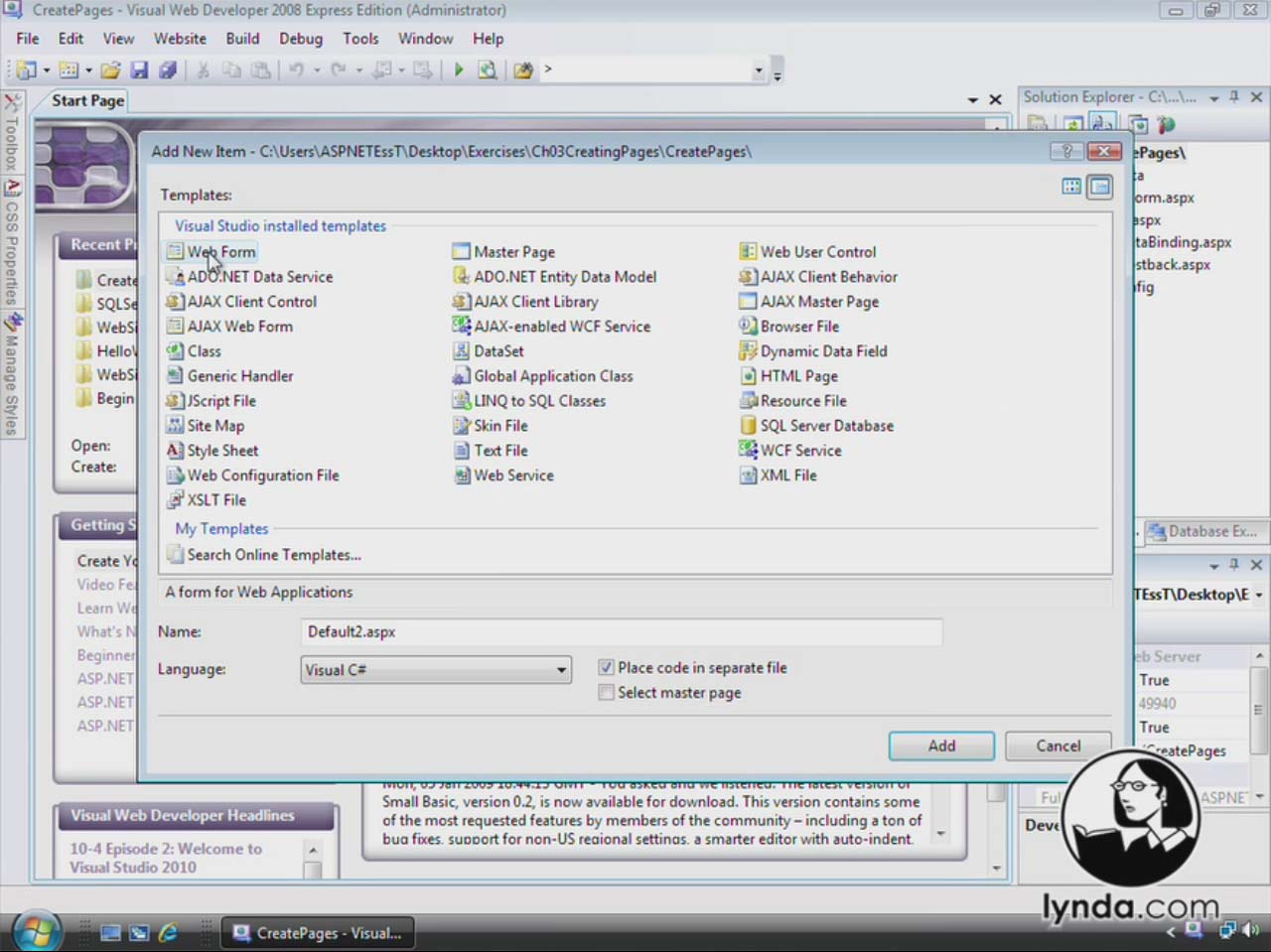The image size is (1271, 952).
Task: Pick the XSLT File template
Action: pos(207,500)
